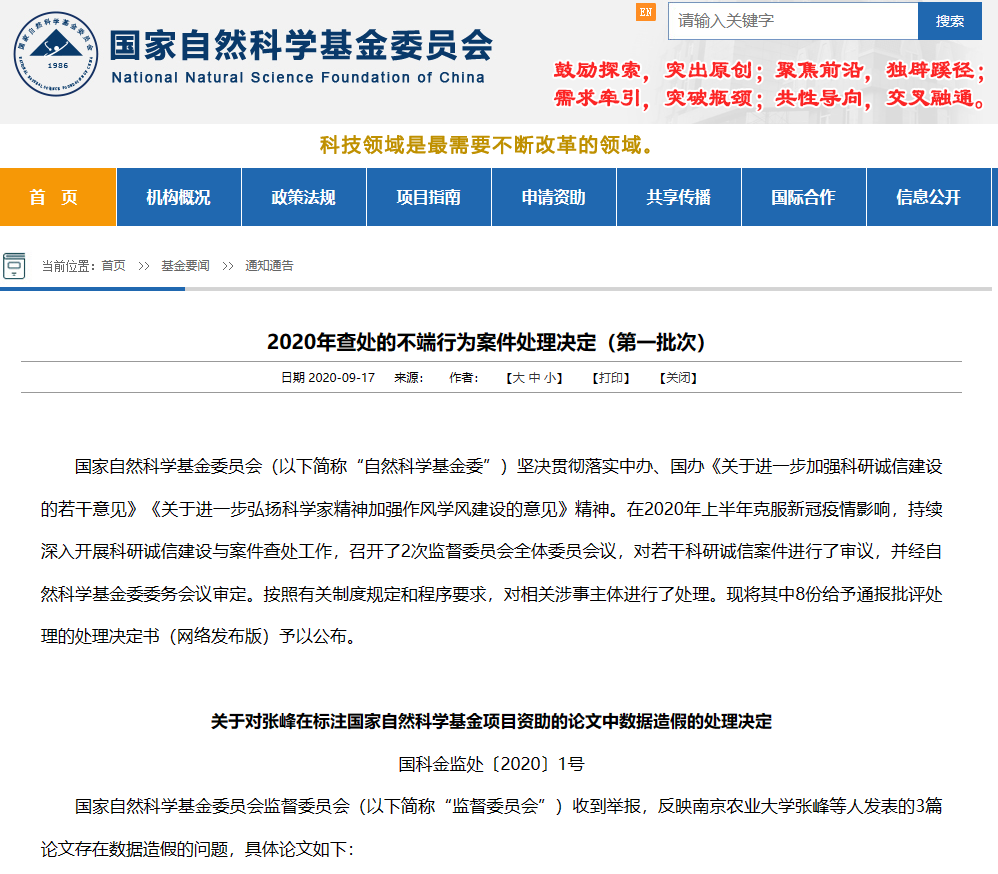998x874 pixels.
Task: Set article font size to 中
Action: coord(535,378)
